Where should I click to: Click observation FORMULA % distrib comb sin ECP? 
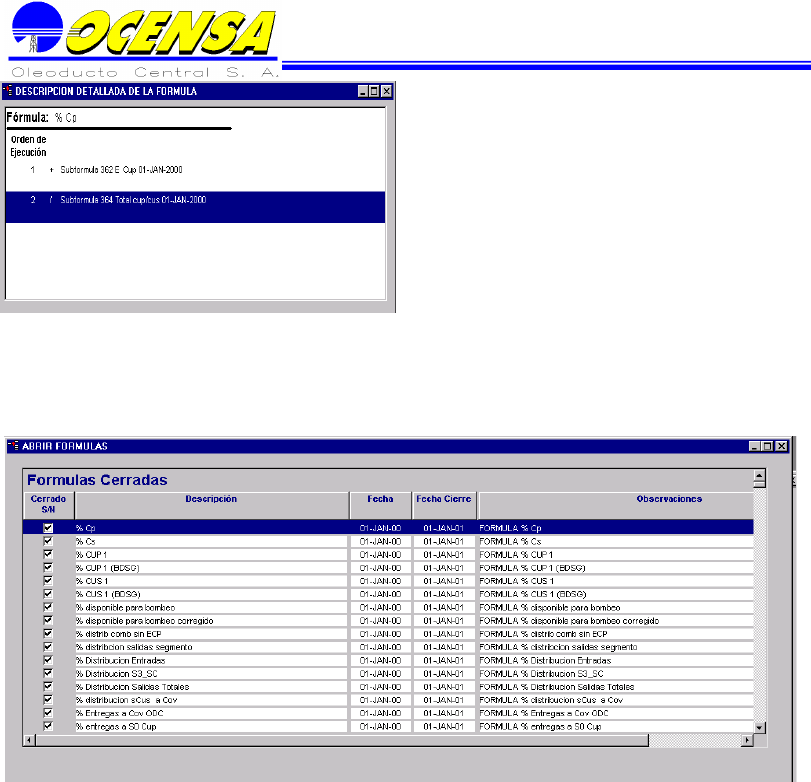[616, 634]
